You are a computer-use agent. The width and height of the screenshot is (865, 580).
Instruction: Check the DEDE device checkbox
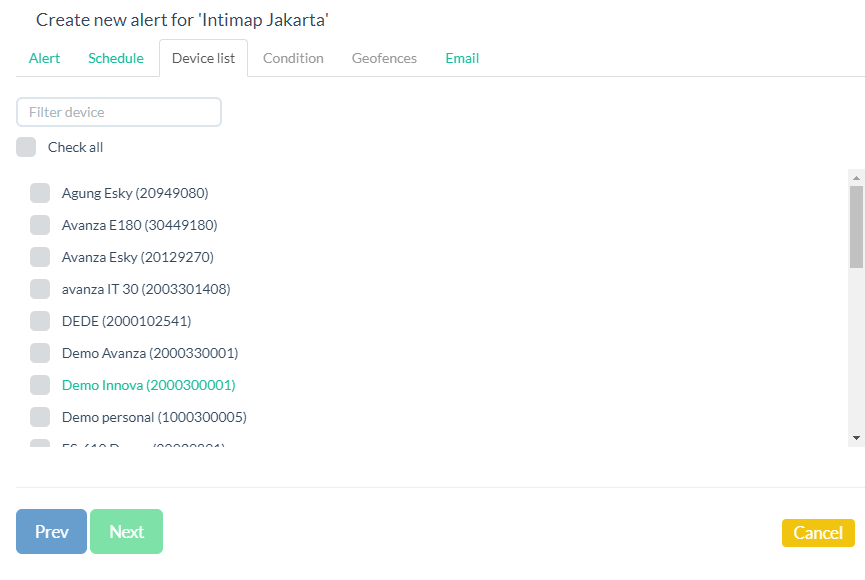[40, 321]
